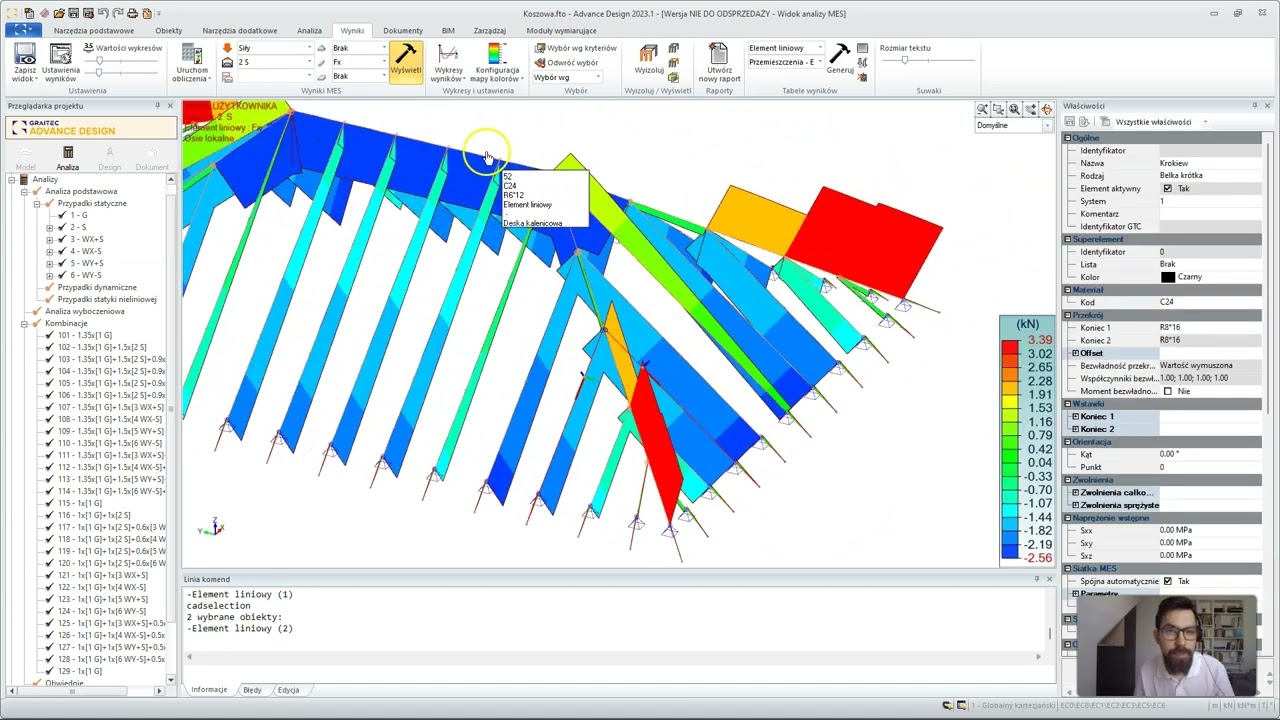Toggle Spójna automatycznie checkbox
Screen dimensions: 1280x720
(x=1167, y=581)
